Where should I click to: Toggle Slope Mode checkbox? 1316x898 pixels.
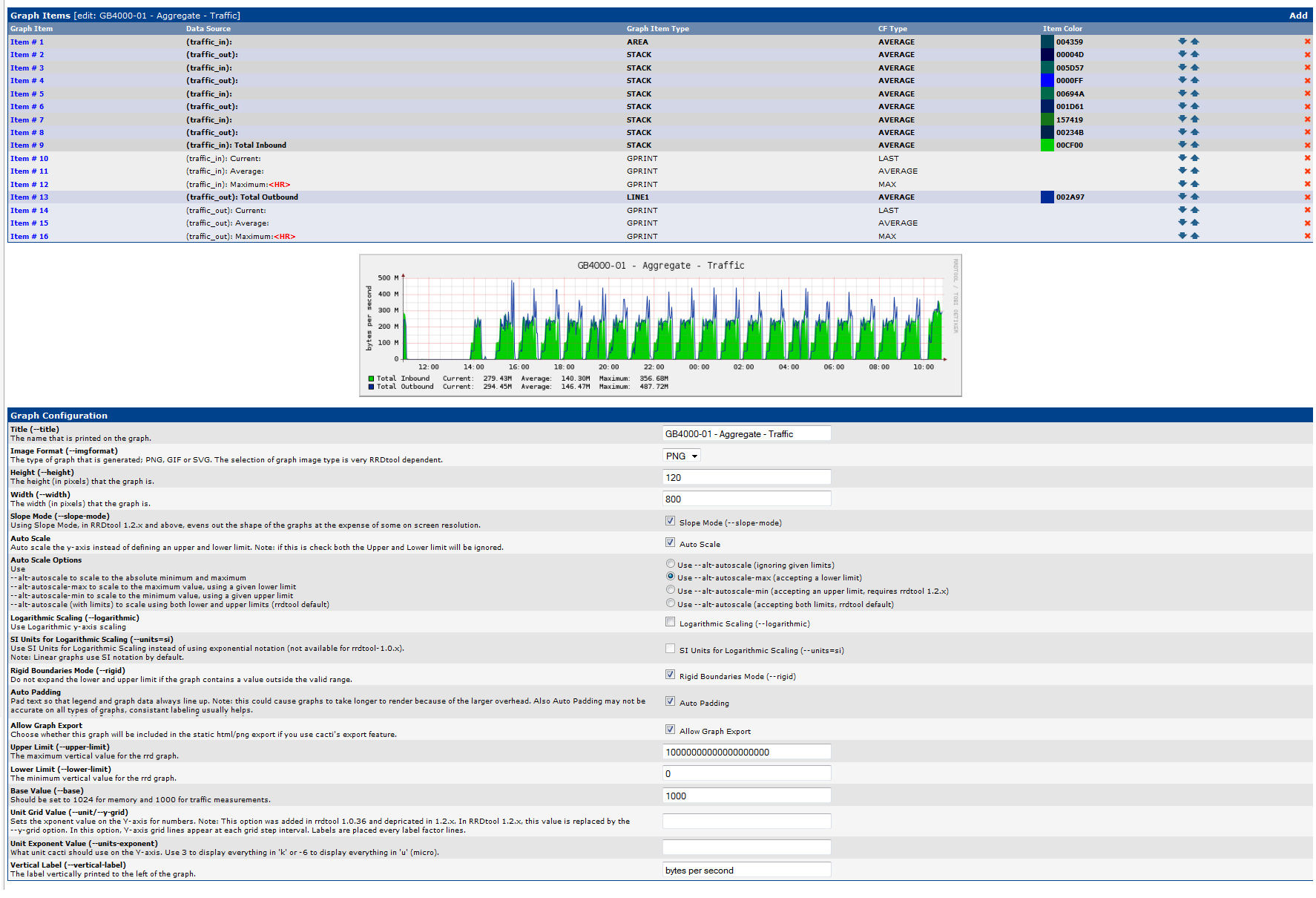pos(670,522)
